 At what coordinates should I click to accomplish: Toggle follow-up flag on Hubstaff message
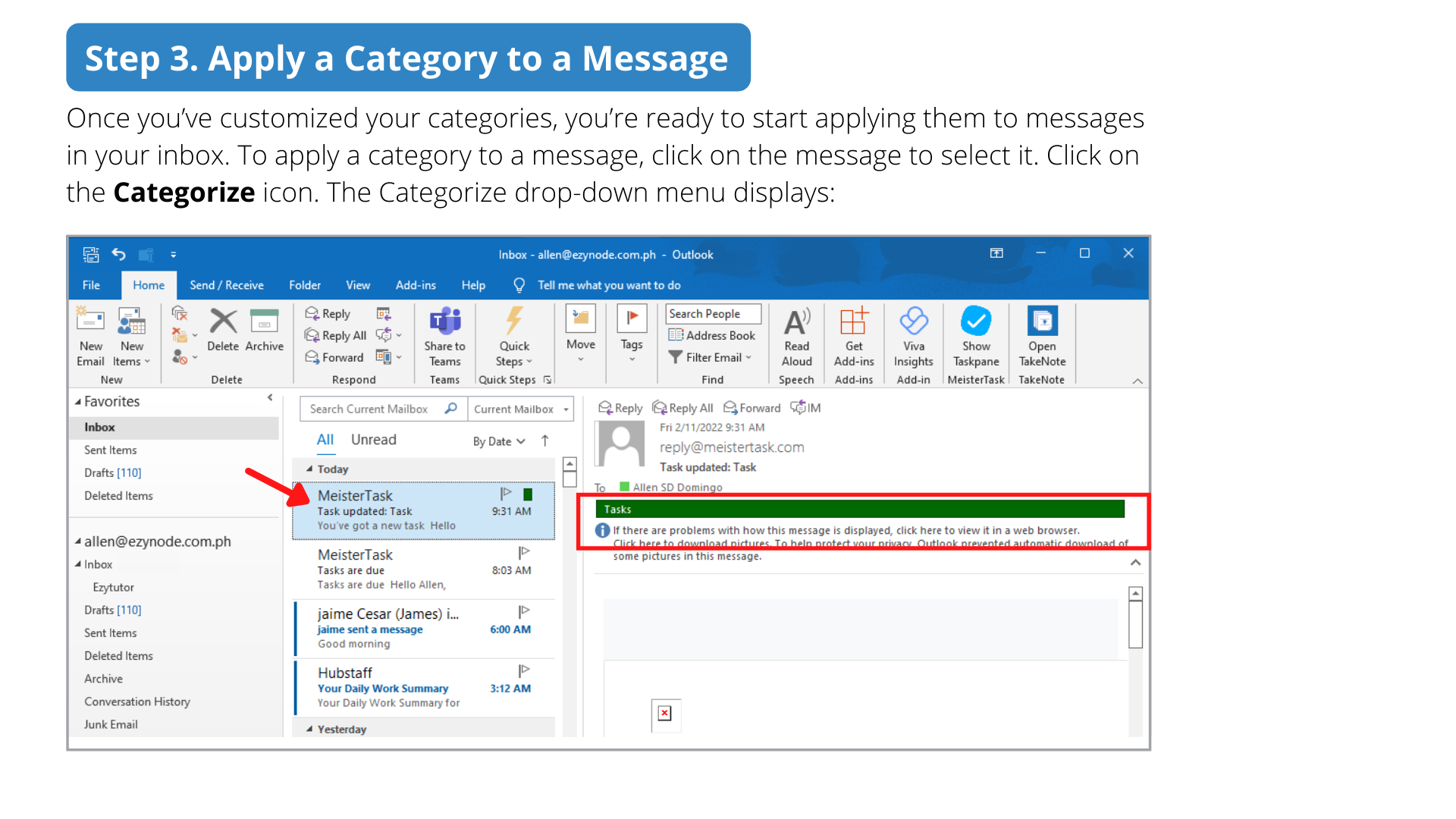523,670
